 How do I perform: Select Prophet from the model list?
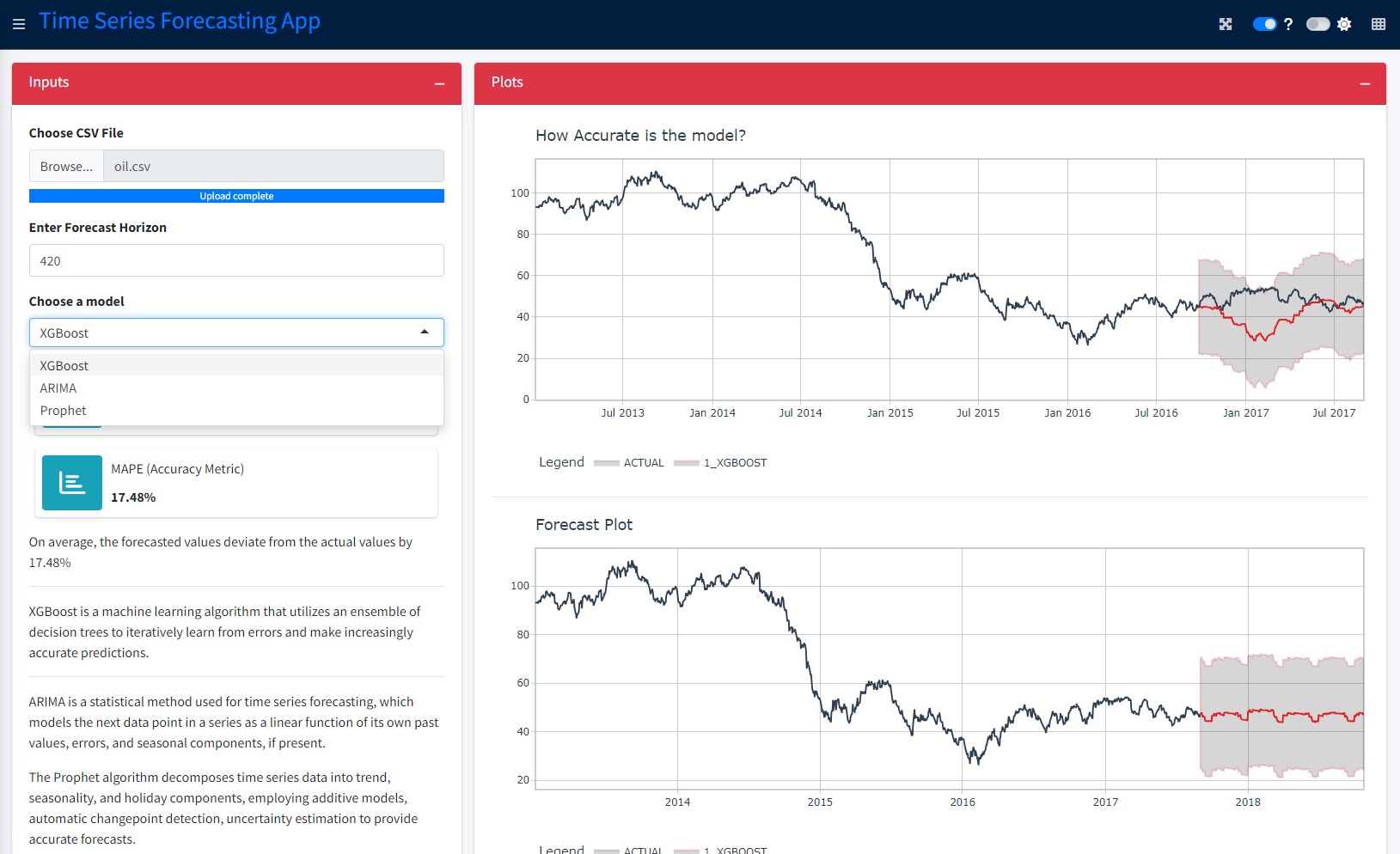tap(63, 410)
